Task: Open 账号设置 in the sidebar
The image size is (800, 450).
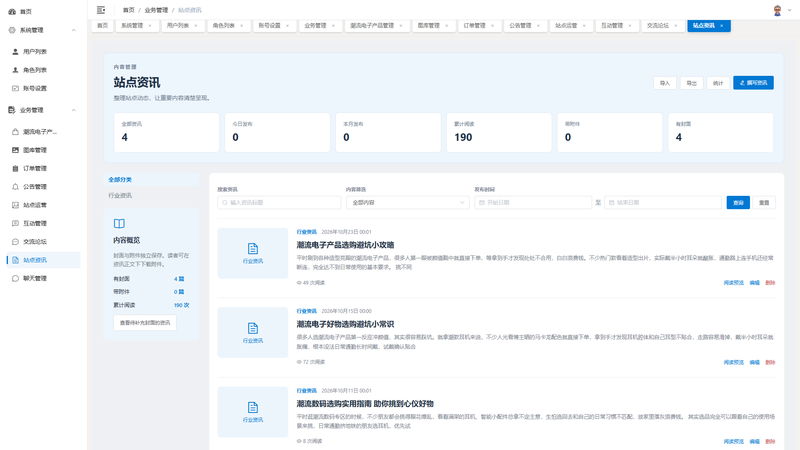Action: point(35,88)
